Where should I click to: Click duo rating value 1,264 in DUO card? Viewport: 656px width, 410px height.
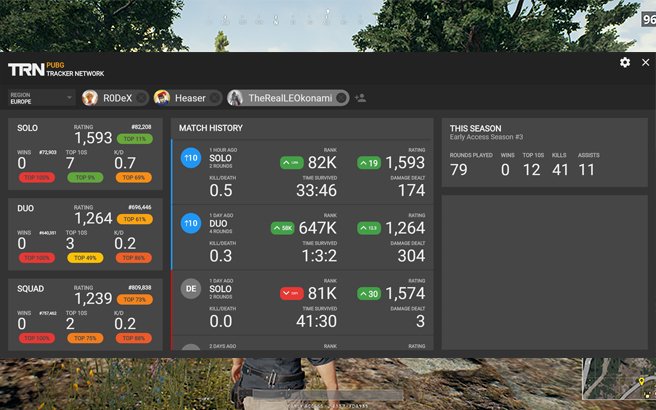(93, 218)
